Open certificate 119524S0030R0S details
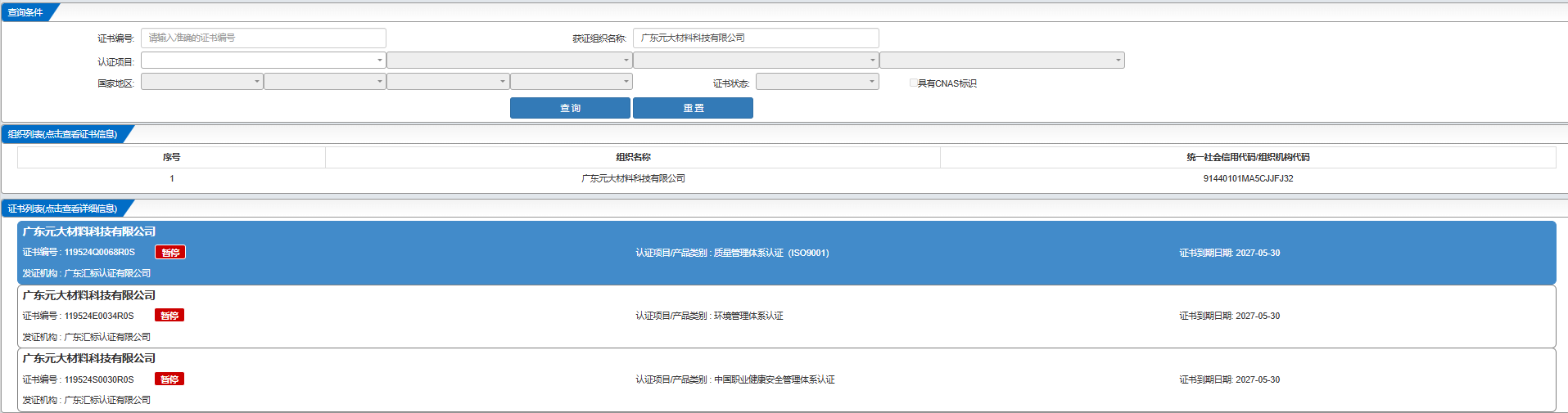 pos(786,379)
